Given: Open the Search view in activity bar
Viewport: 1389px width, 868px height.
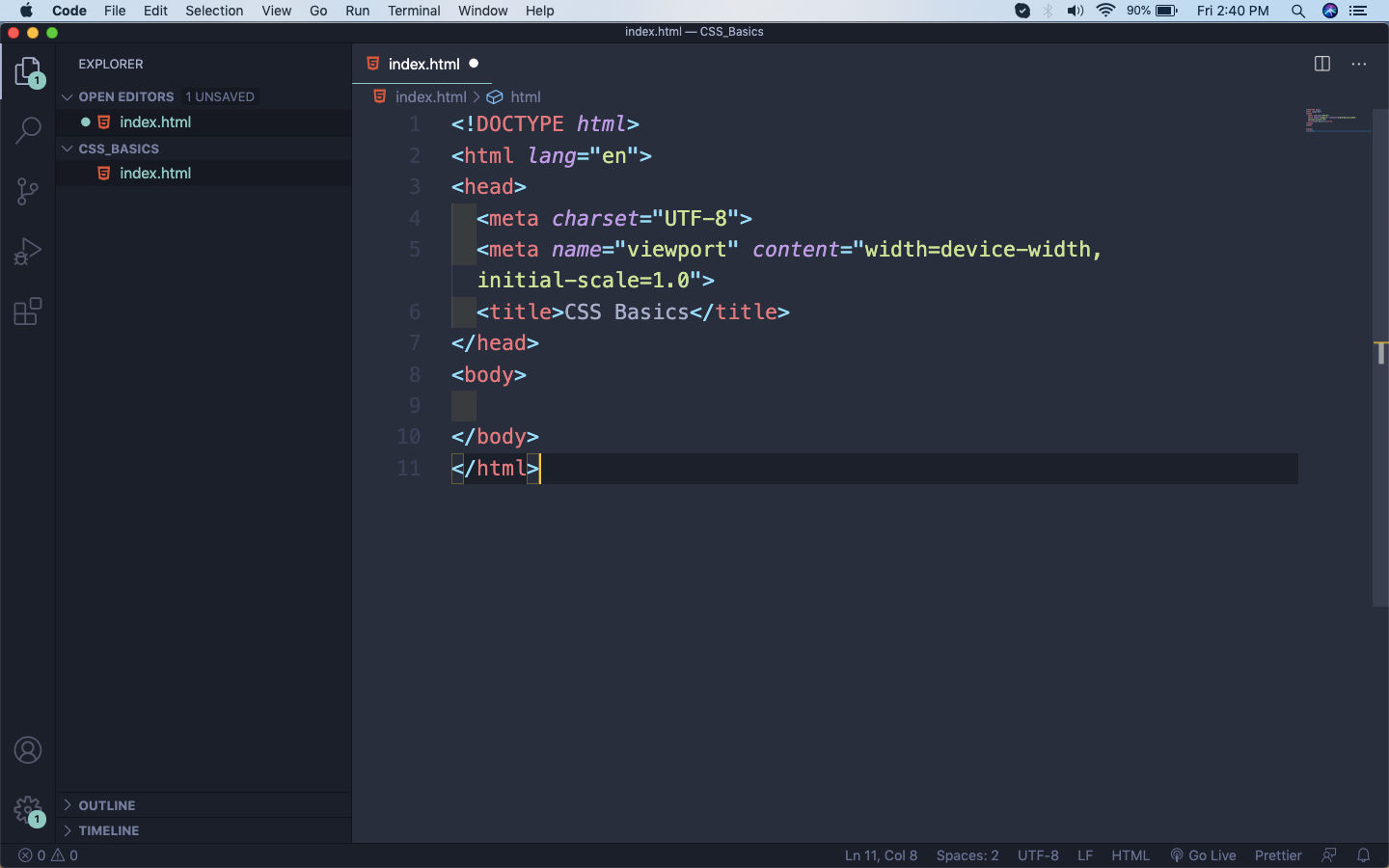Looking at the screenshot, I should 28,130.
